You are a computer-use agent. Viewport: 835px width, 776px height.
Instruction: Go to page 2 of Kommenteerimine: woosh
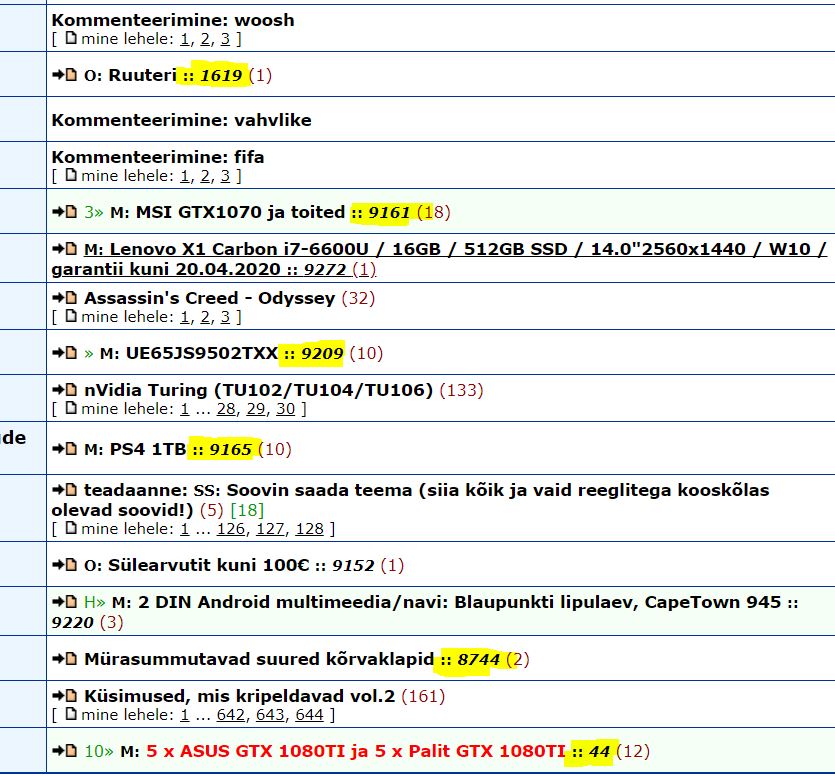pyautogui.click(x=205, y=39)
